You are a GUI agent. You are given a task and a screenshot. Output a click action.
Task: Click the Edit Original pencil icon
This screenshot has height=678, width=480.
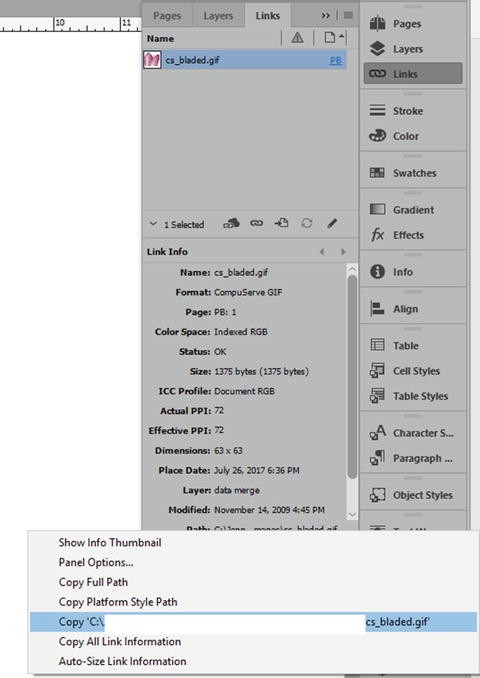coord(332,223)
